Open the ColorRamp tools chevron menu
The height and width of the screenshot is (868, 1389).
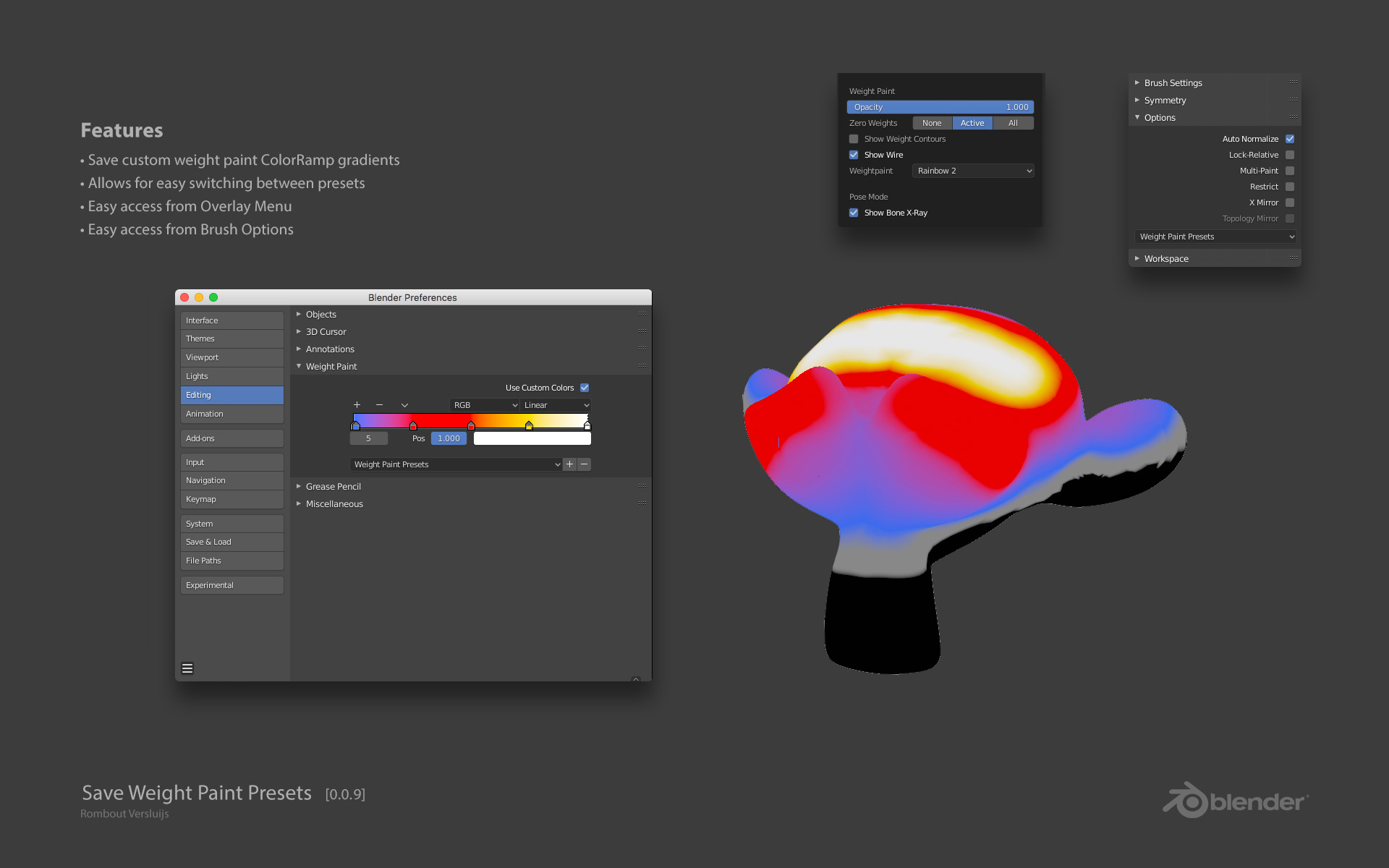(404, 405)
